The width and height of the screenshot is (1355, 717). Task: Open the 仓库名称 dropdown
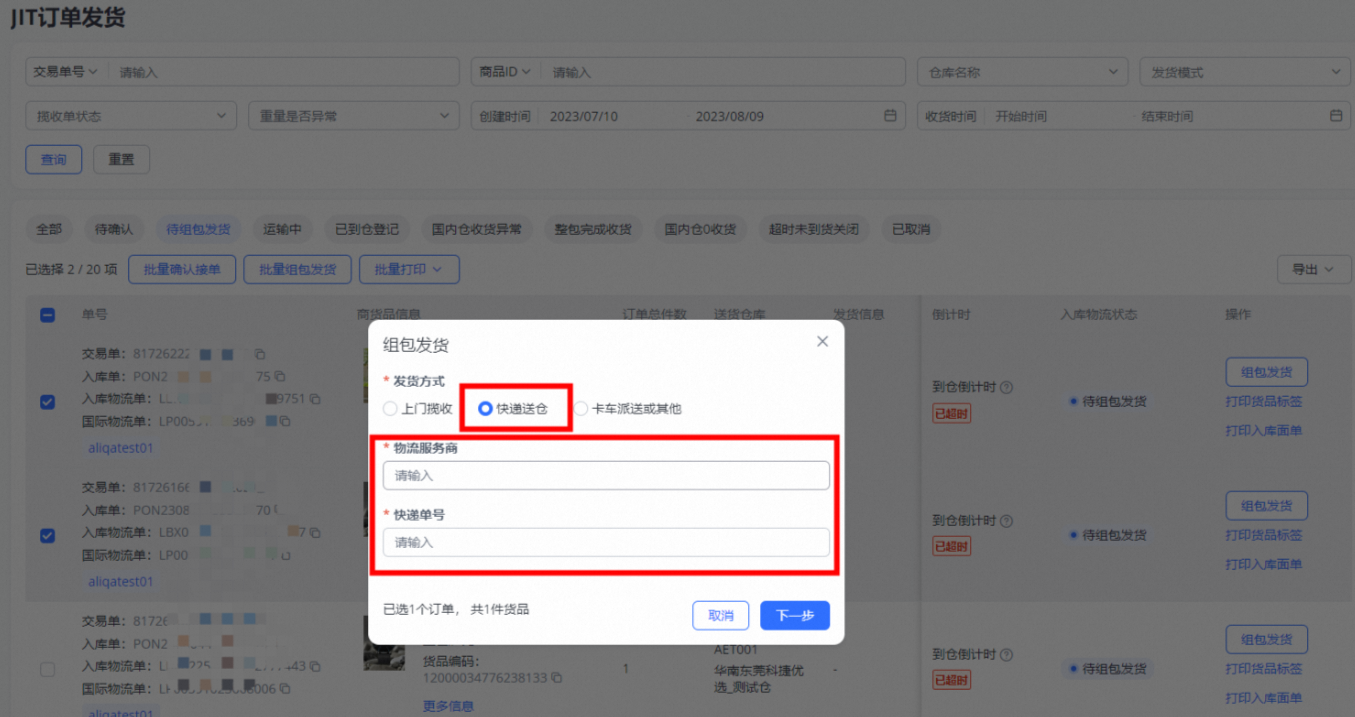point(1022,72)
